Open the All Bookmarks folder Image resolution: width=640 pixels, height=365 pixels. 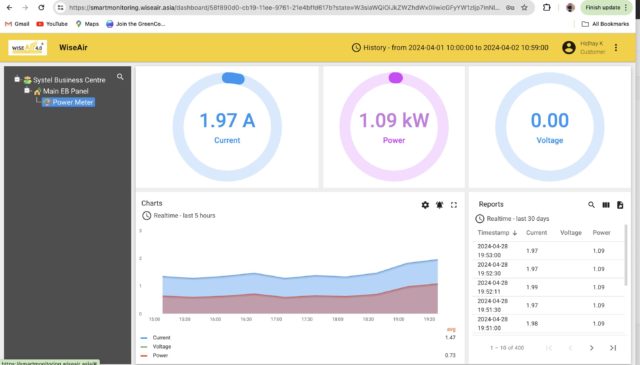pyautogui.click(x=605, y=24)
